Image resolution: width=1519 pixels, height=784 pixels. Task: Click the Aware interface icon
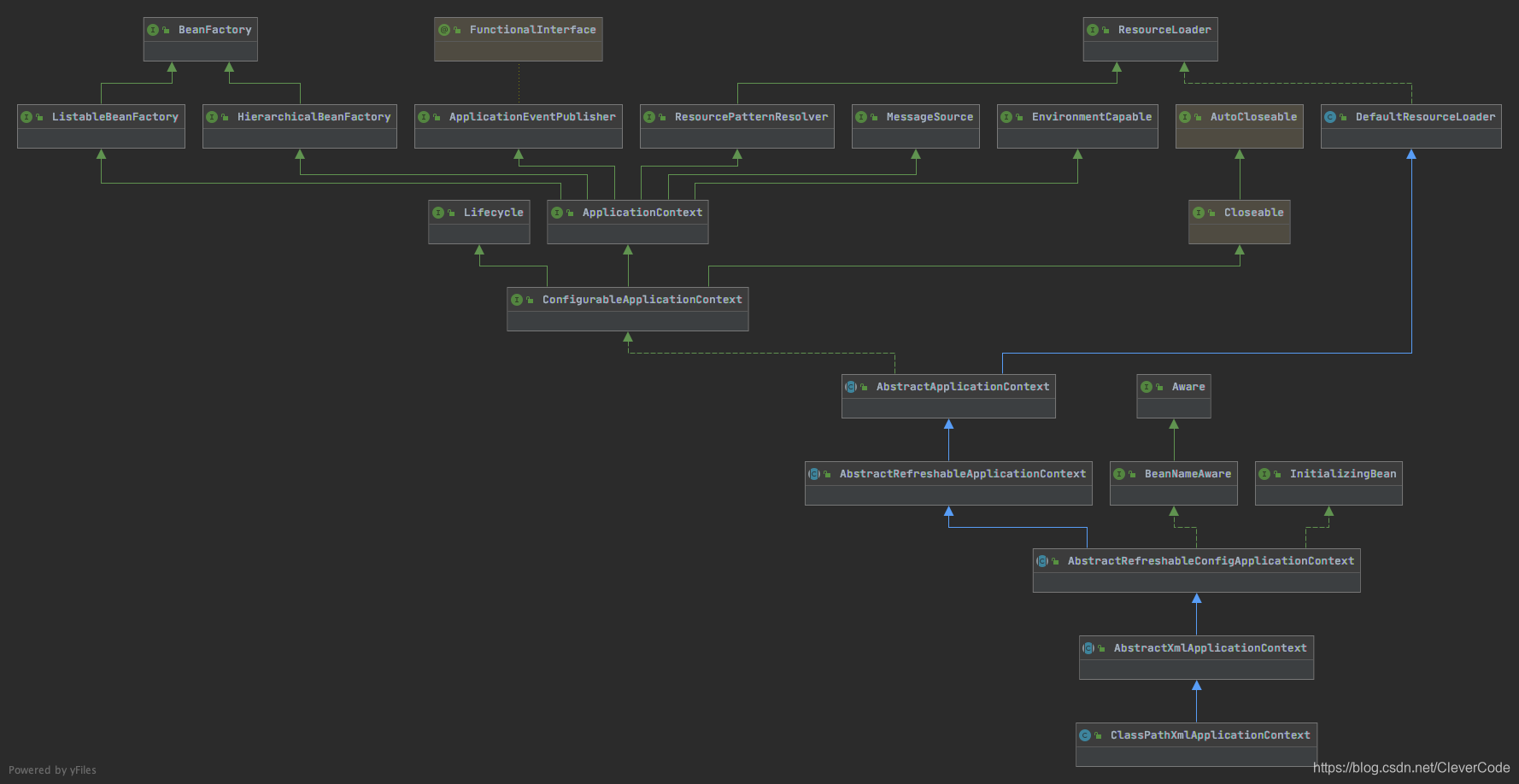1147,387
